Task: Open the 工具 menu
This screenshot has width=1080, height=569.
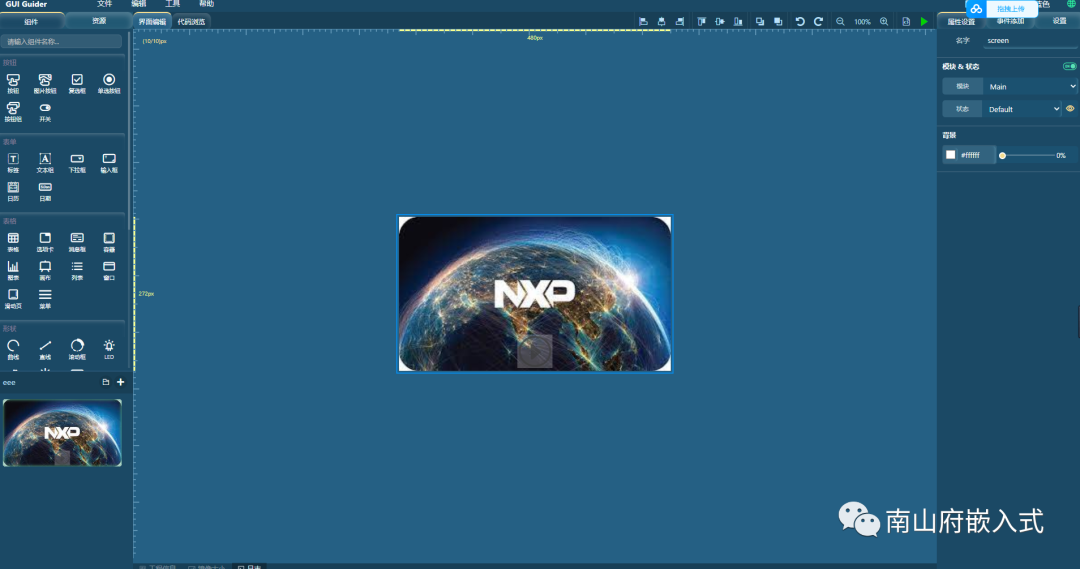Action: (x=172, y=4)
